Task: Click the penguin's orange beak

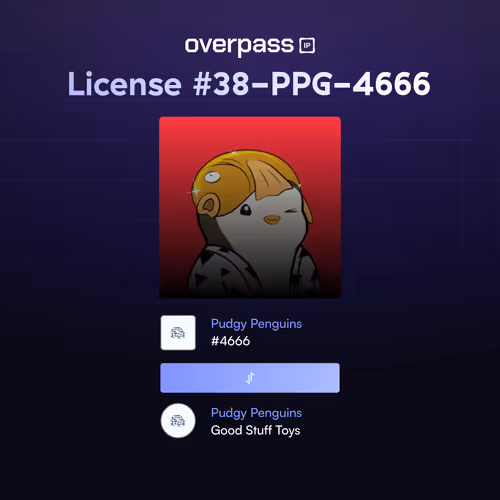Action: click(x=272, y=220)
